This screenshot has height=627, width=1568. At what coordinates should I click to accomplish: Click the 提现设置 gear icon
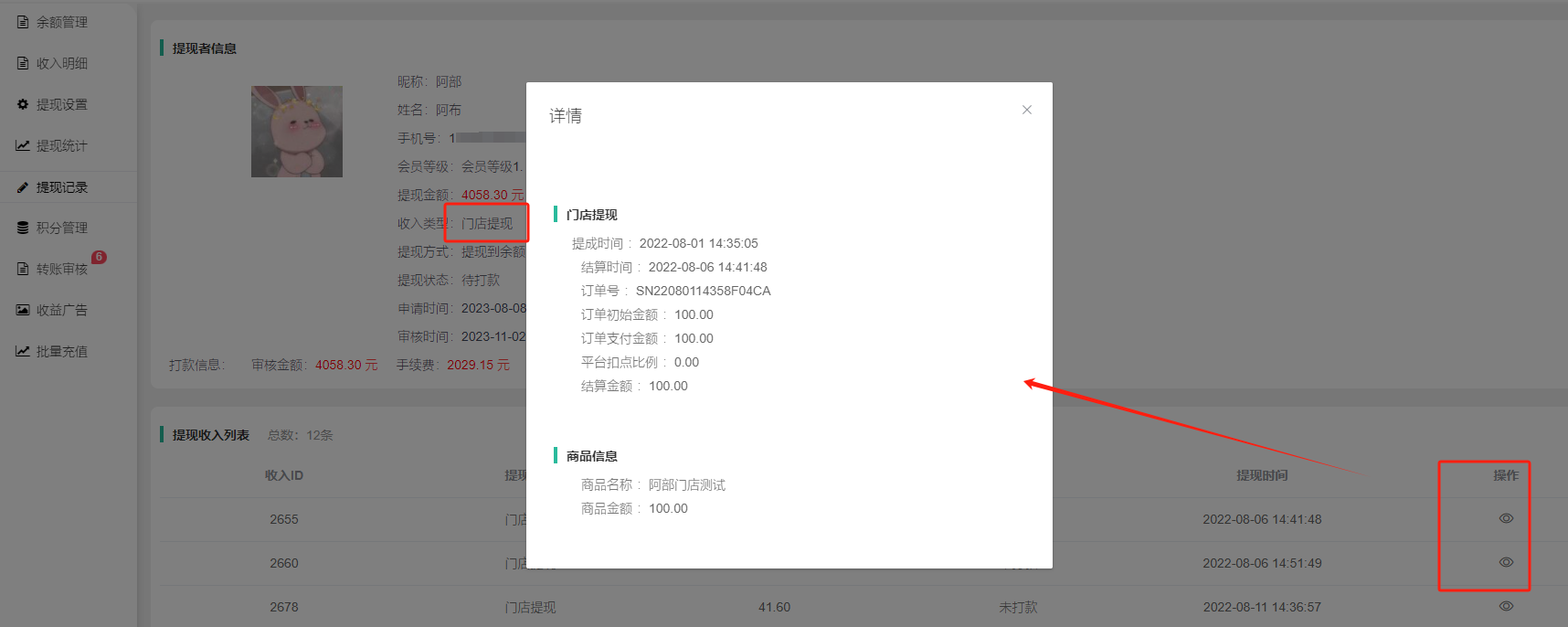[23, 104]
